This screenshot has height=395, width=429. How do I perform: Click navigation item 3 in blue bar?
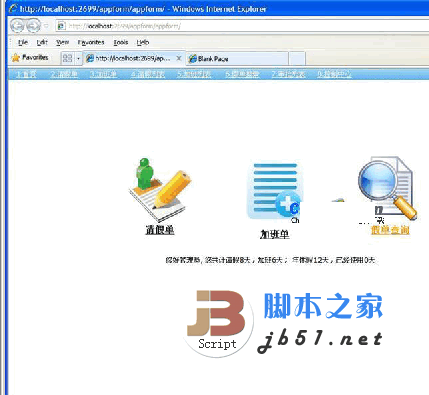[103, 74]
